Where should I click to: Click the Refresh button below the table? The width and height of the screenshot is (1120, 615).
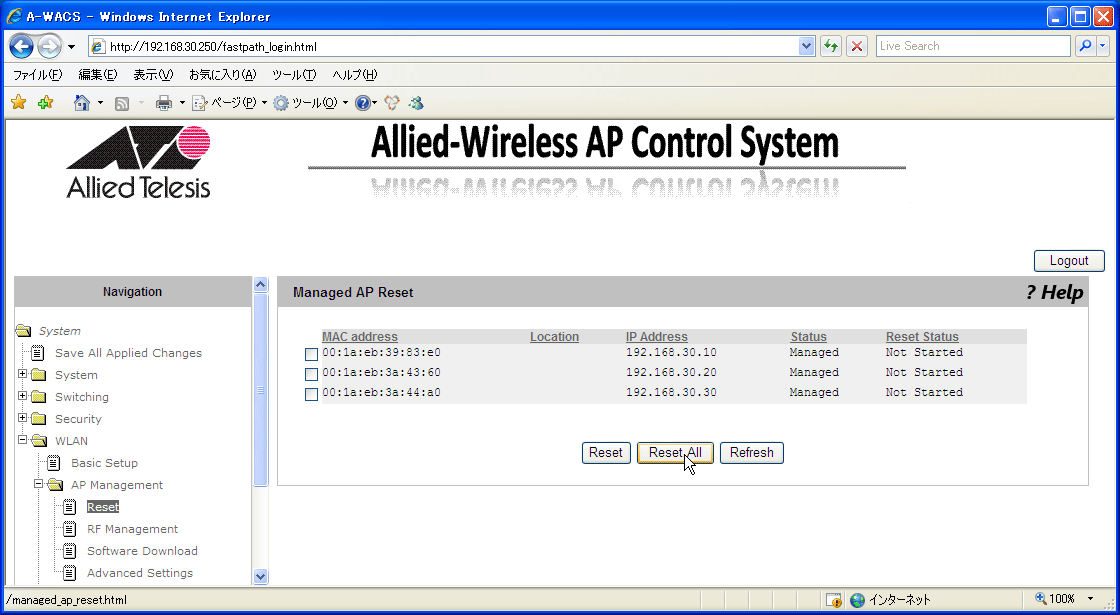point(751,453)
